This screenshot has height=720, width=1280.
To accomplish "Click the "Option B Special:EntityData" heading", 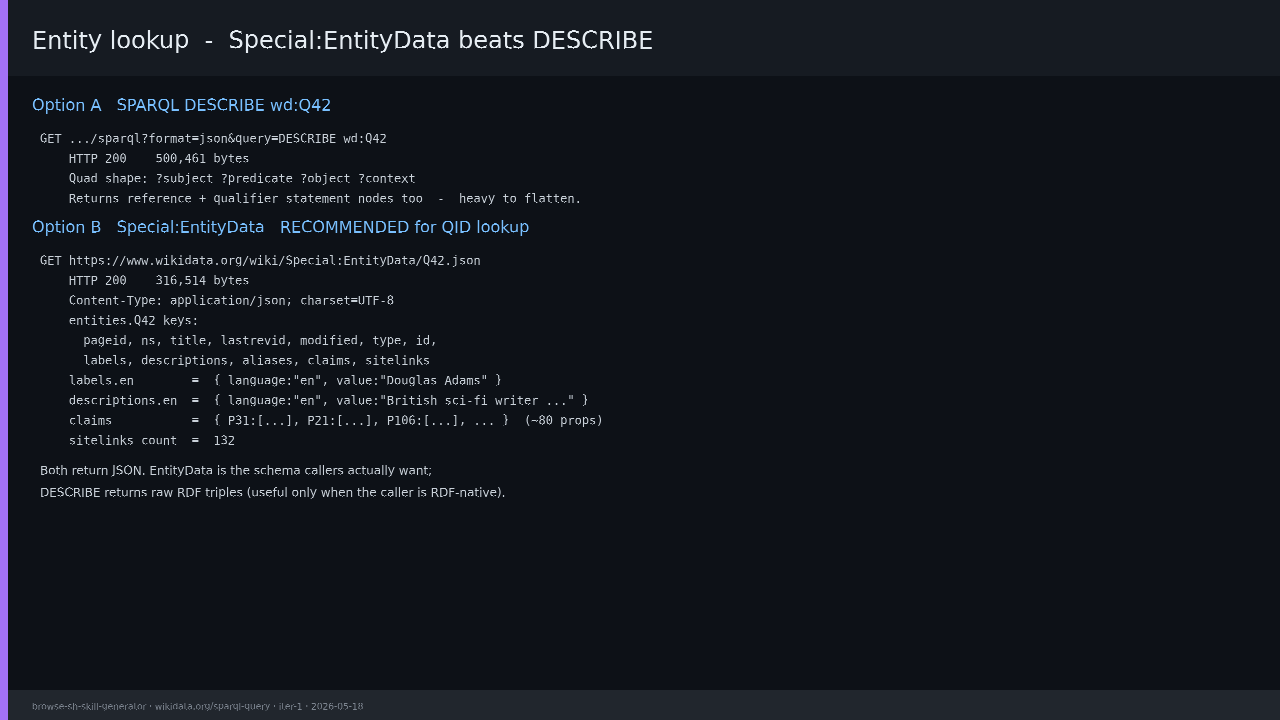I will pyautogui.click(x=280, y=227).
